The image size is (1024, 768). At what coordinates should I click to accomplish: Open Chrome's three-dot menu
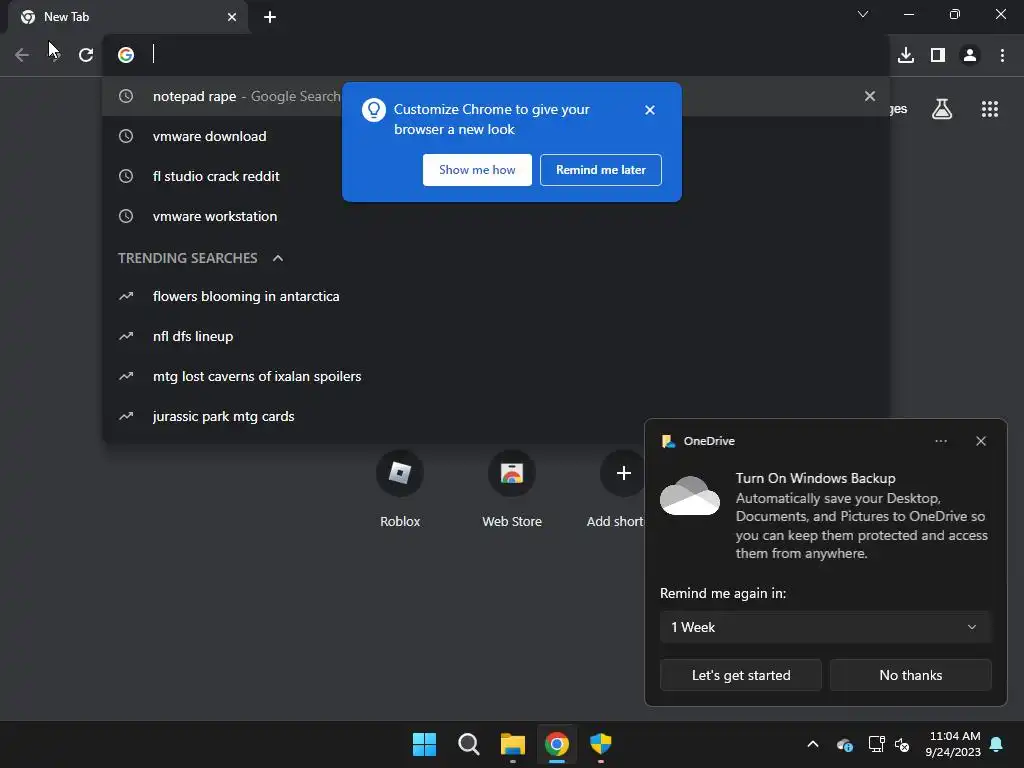(1002, 55)
